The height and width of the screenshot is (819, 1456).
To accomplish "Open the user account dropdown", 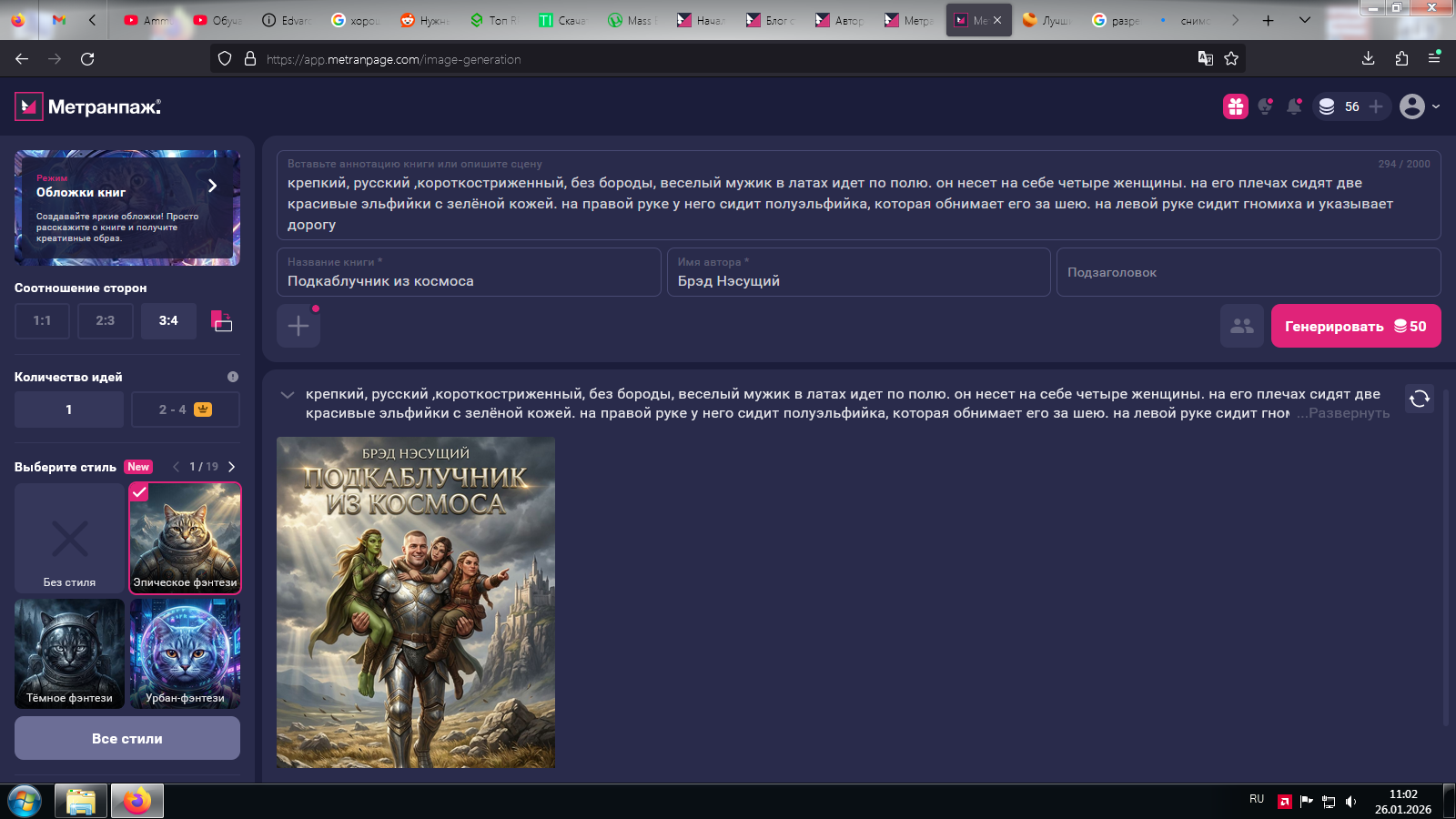I will (1420, 106).
